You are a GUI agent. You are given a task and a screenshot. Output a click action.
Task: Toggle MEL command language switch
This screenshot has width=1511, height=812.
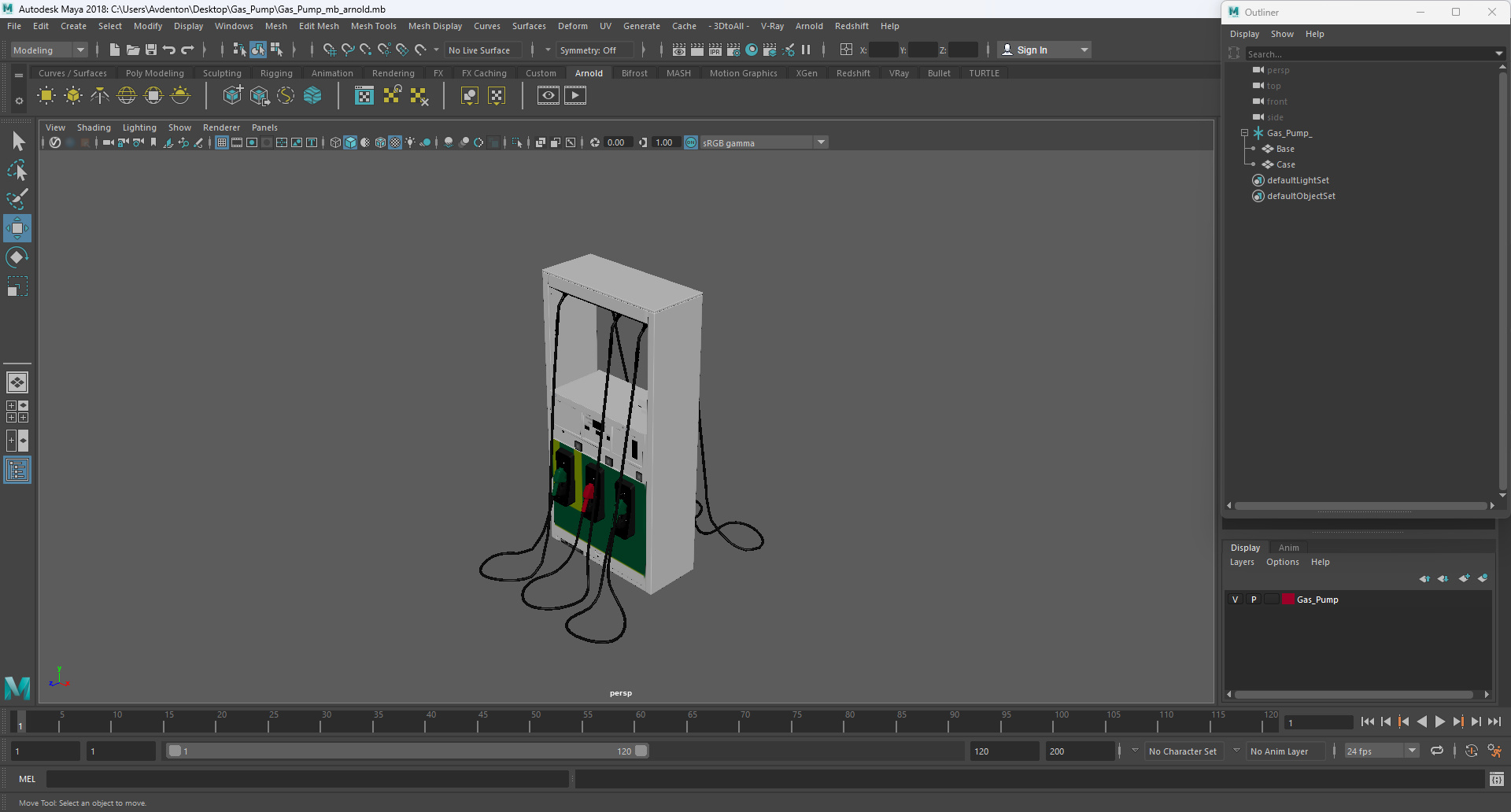click(x=28, y=779)
